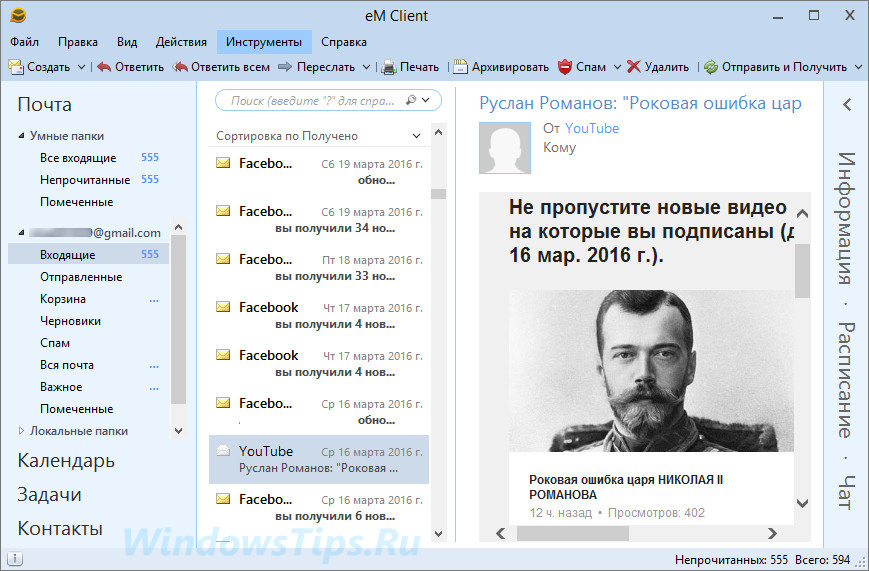This screenshot has width=869, height=571.
Task: Open the 'Файл' menu
Action: pos(24,42)
